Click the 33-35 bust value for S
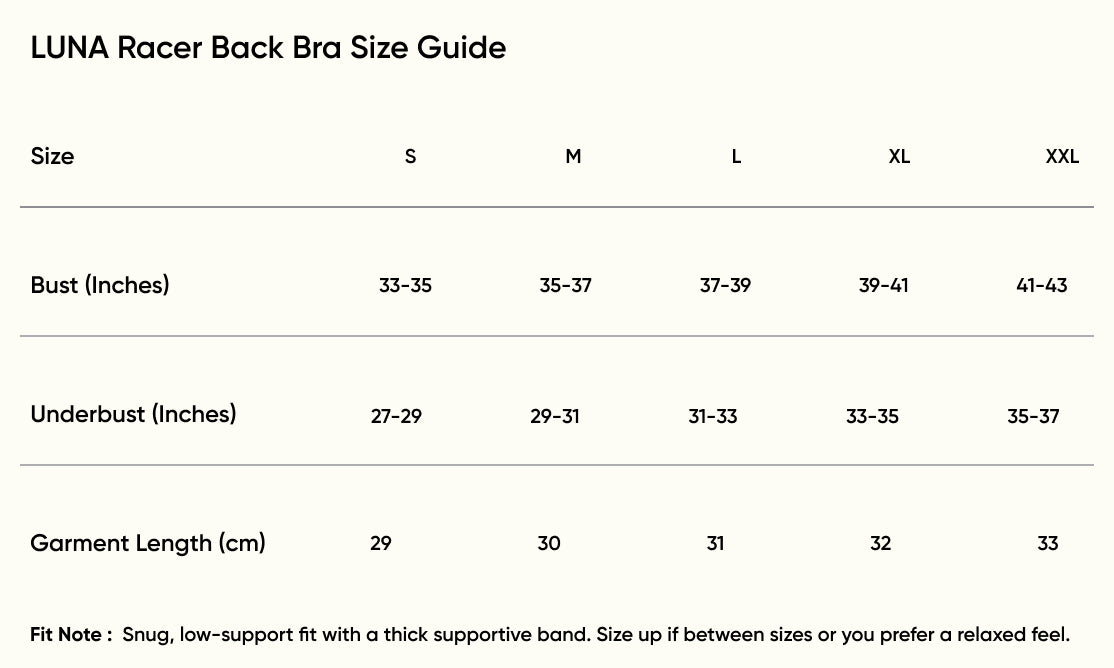This screenshot has width=1114, height=668. click(x=405, y=286)
